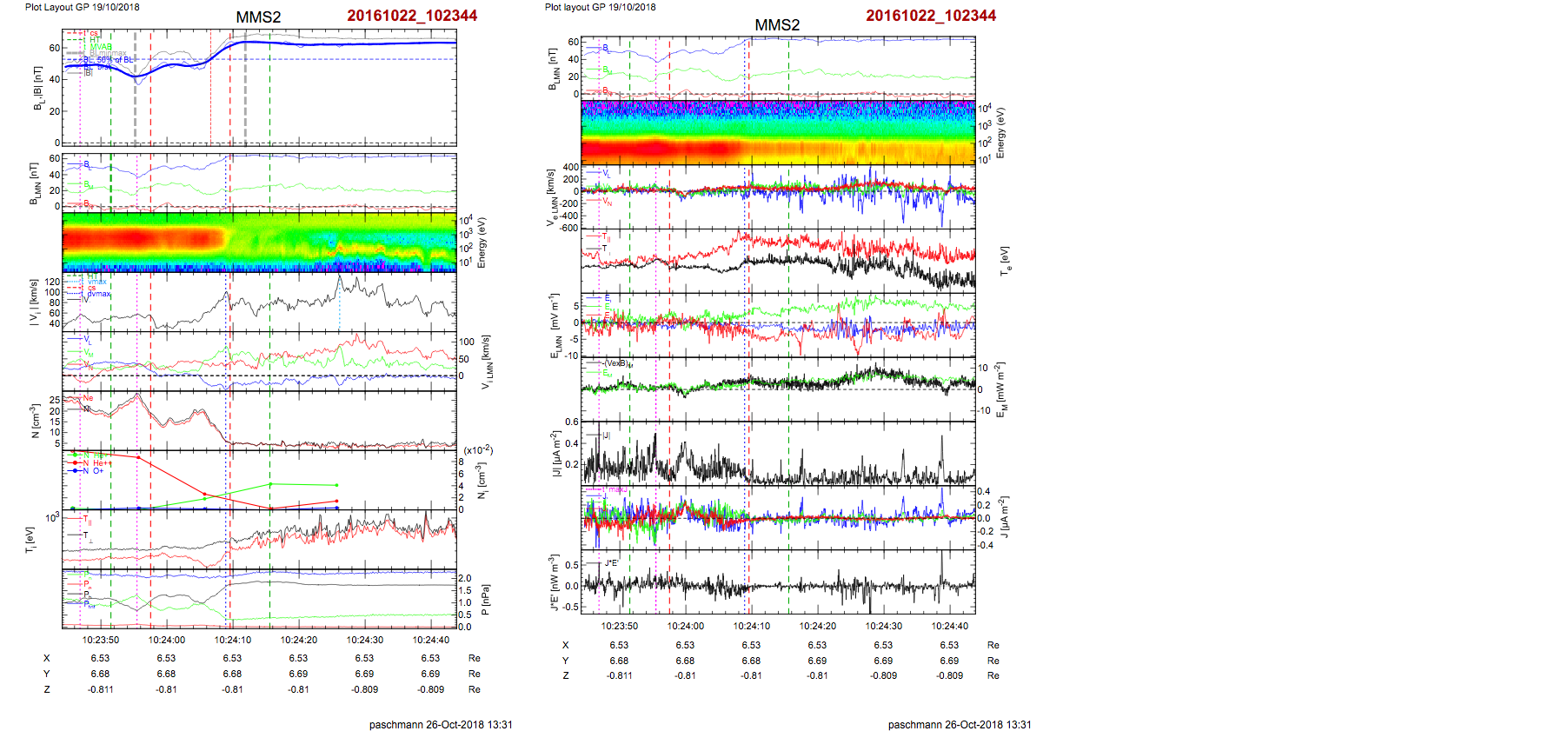1568x731 pixels.
Task: Click the right footer paschmann 26-Oct-2018 timestamp
Action: click(960, 724)
